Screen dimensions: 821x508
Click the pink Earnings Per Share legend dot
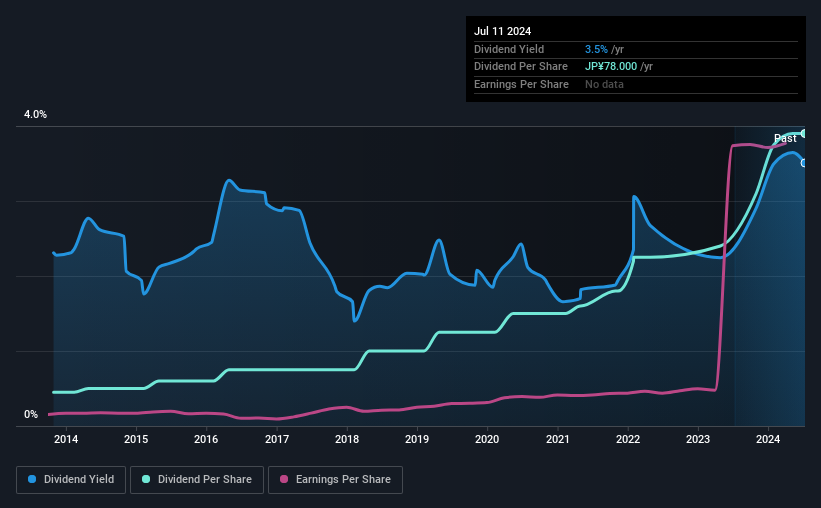pyautogui.click(x=284, y=479)
